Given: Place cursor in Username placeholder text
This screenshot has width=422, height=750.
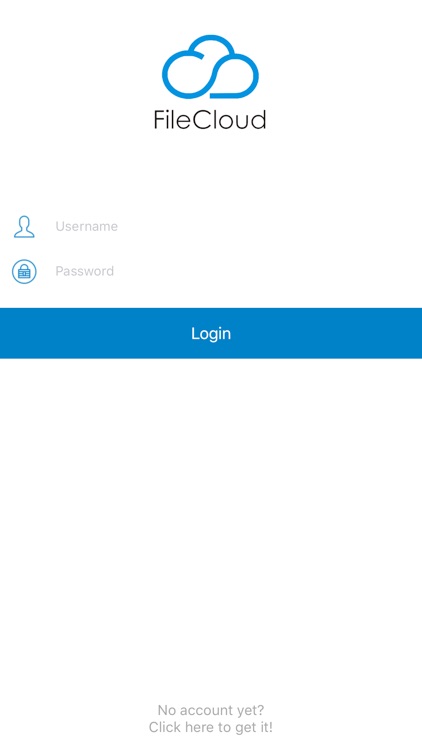Looking at the screenshot, I should 87,226.
